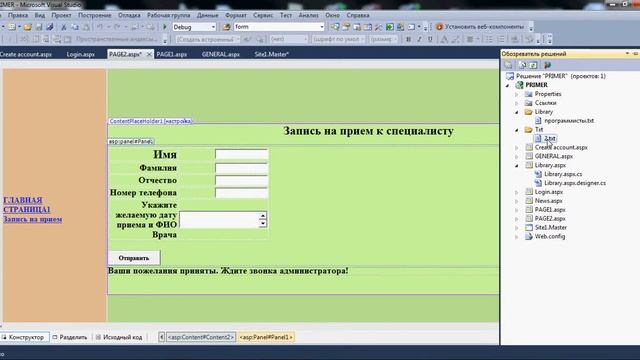Switch to the Login.aspx tab
Viewport: 640px width, 360px height.
[x=81, y=54]
